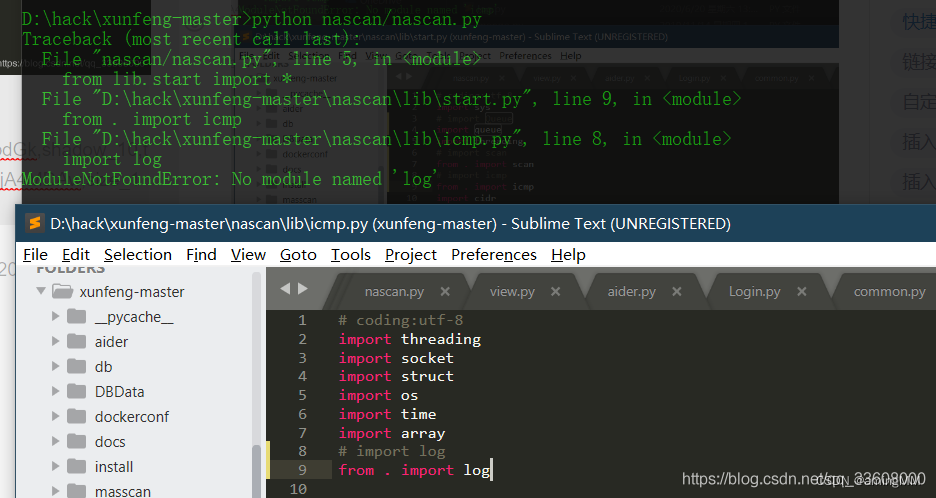This screenshot has height=498, width=936.
Task: Select the install folder name
Action: click(113, 467)
